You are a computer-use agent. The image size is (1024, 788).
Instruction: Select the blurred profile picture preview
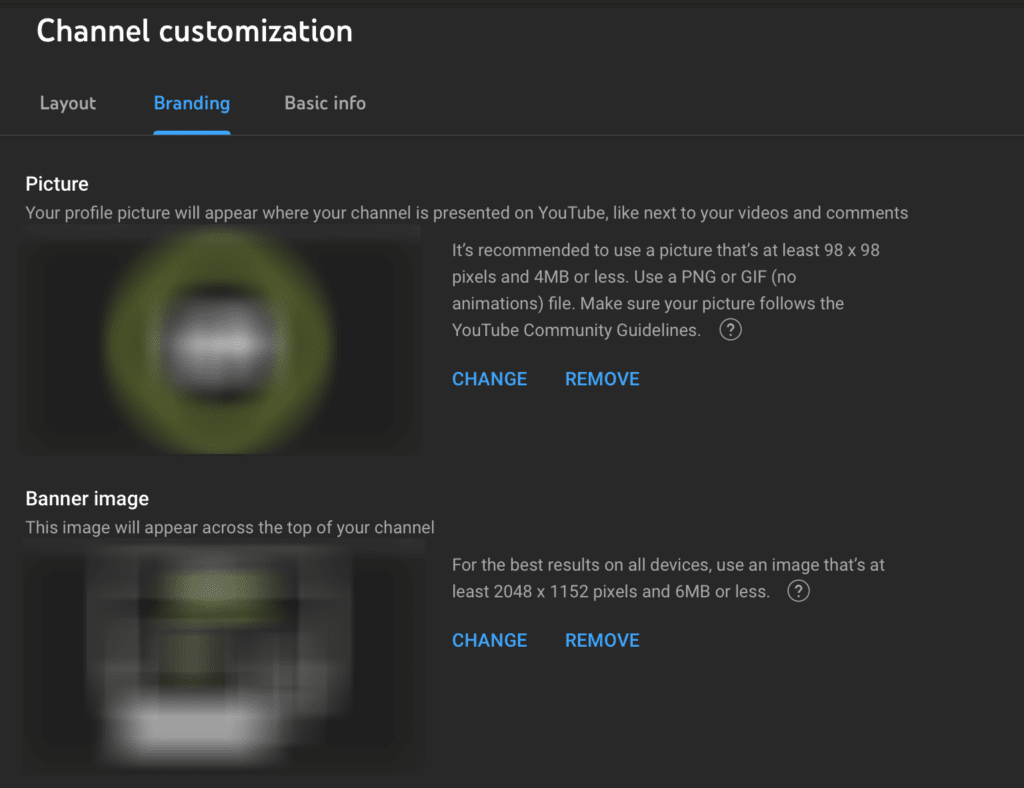[220, 340]
